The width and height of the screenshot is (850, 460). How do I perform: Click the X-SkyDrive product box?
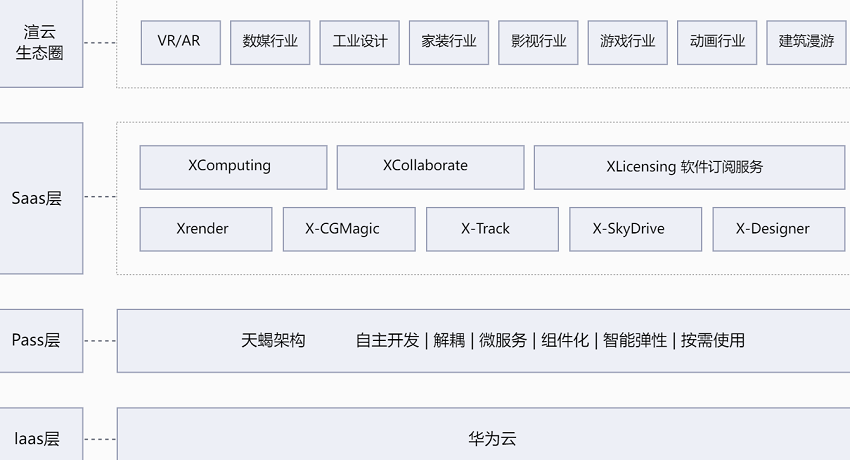point(635,229)
